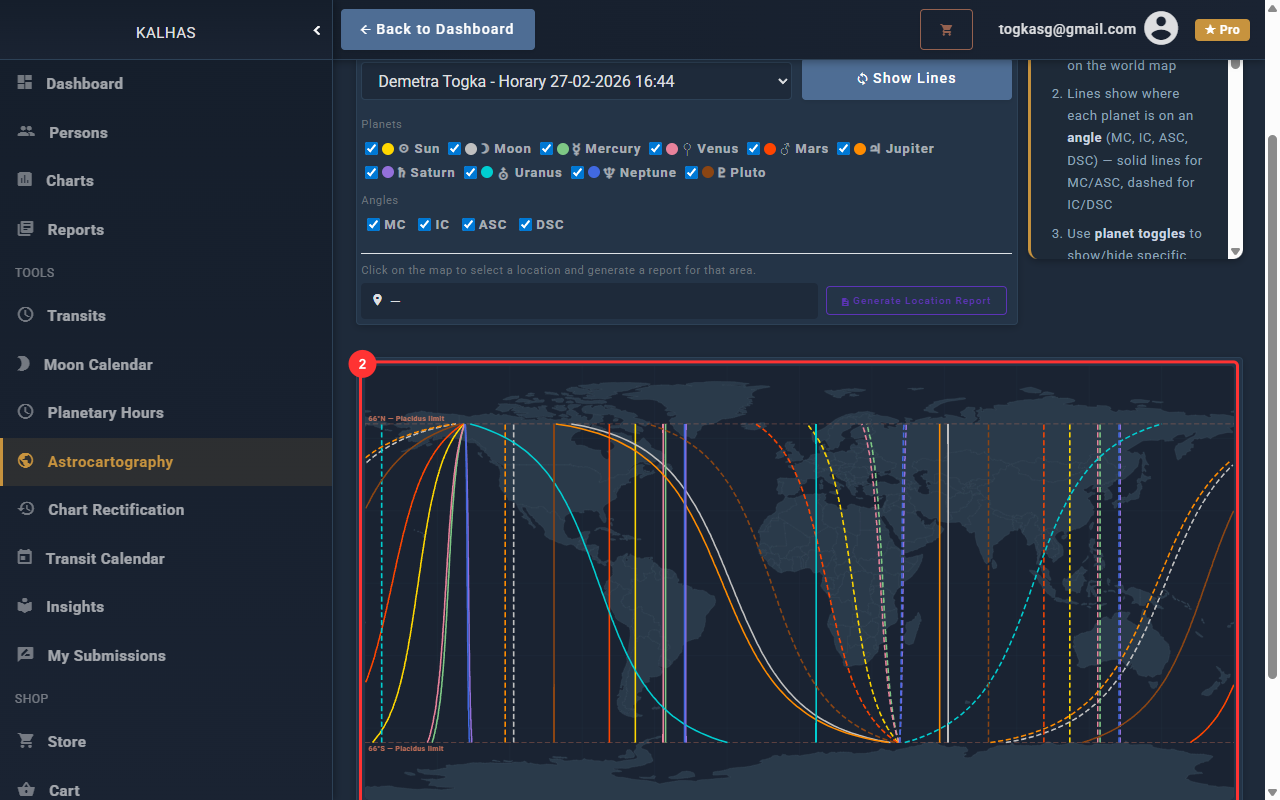This screenshot has width=1280, height=800.
Task: Click the Chart Rectification history icon
Action: pos(27,509)
